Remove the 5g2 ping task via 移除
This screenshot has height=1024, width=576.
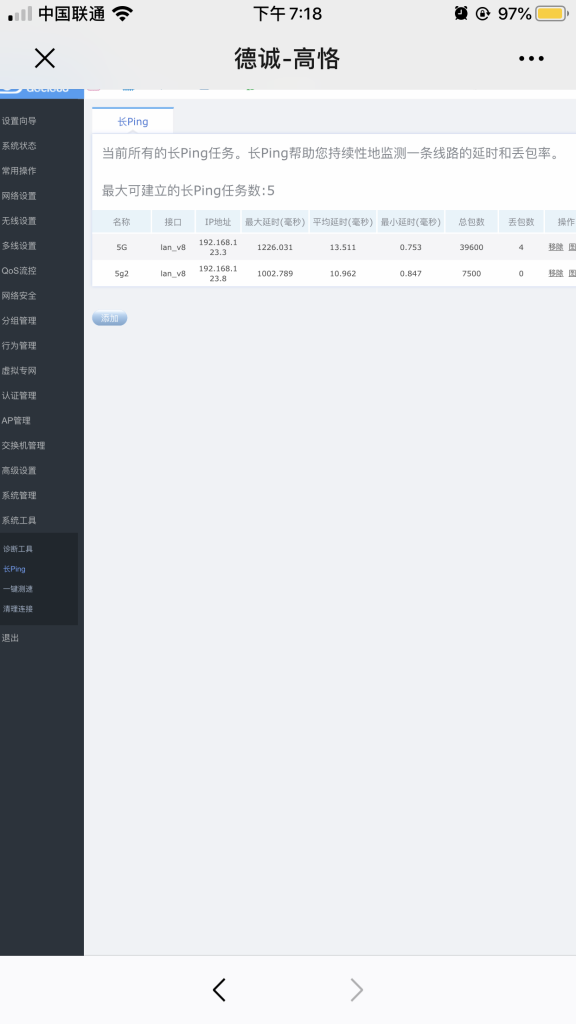pos(555,273)
